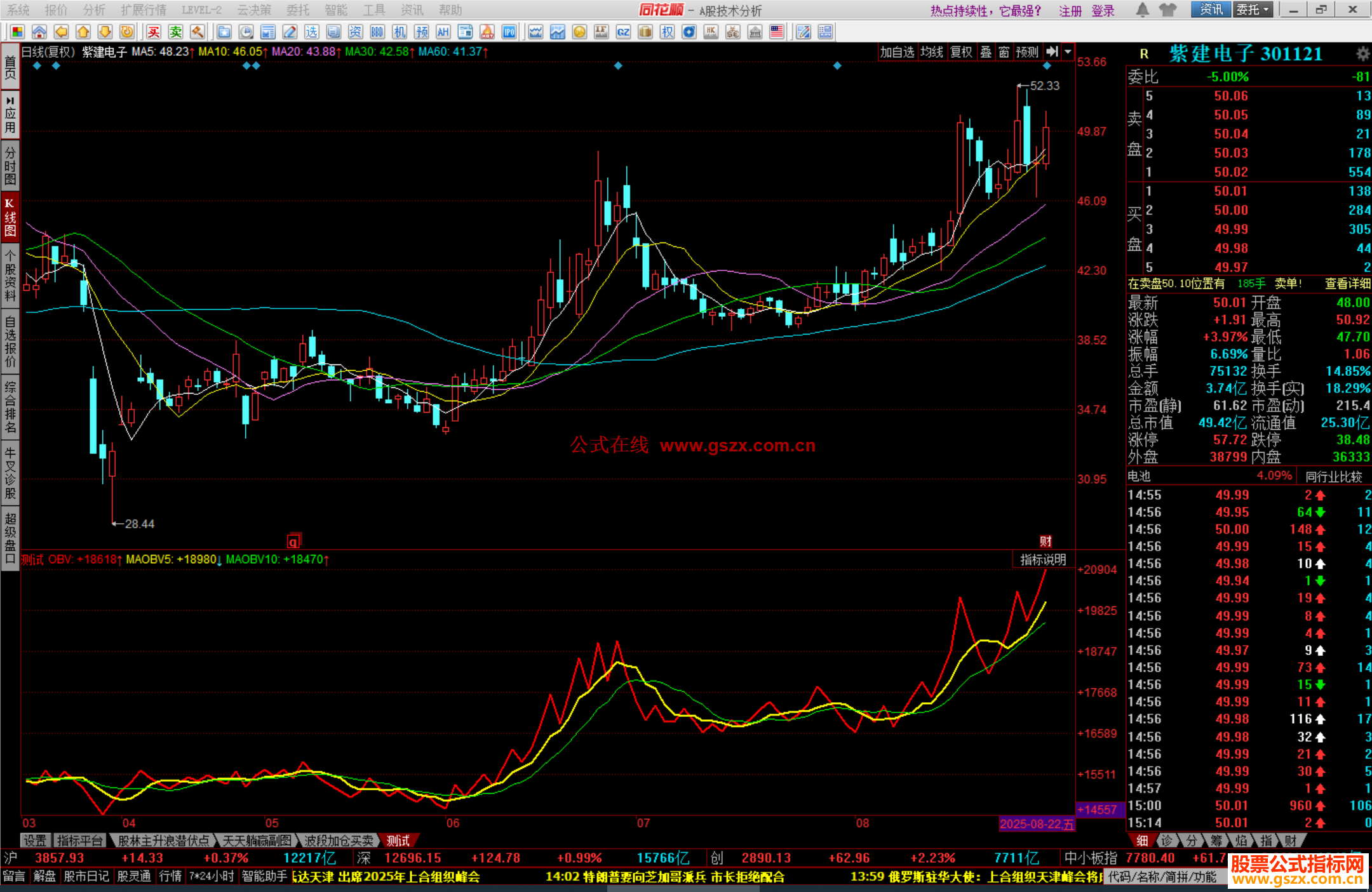Click the red 买 (buy) toolbar icon

(x=154, y=32)
